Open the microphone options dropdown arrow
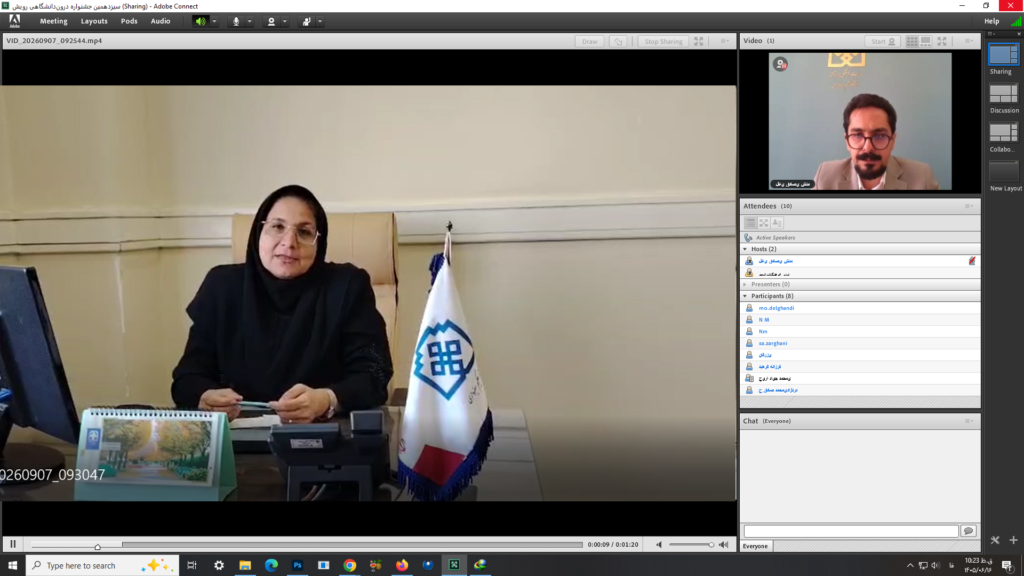Viewport: 1024px width, 576px height. pyautogui.click(x=249, y=22)
